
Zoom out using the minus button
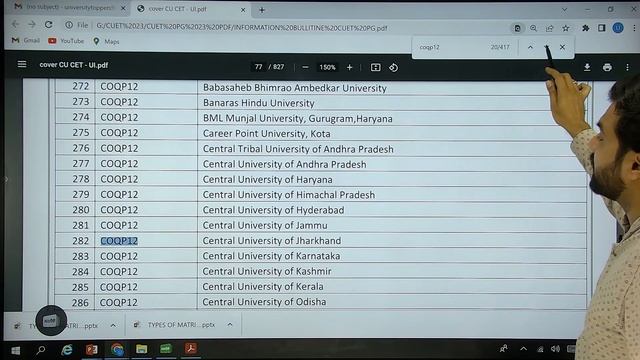pos(305,67)
